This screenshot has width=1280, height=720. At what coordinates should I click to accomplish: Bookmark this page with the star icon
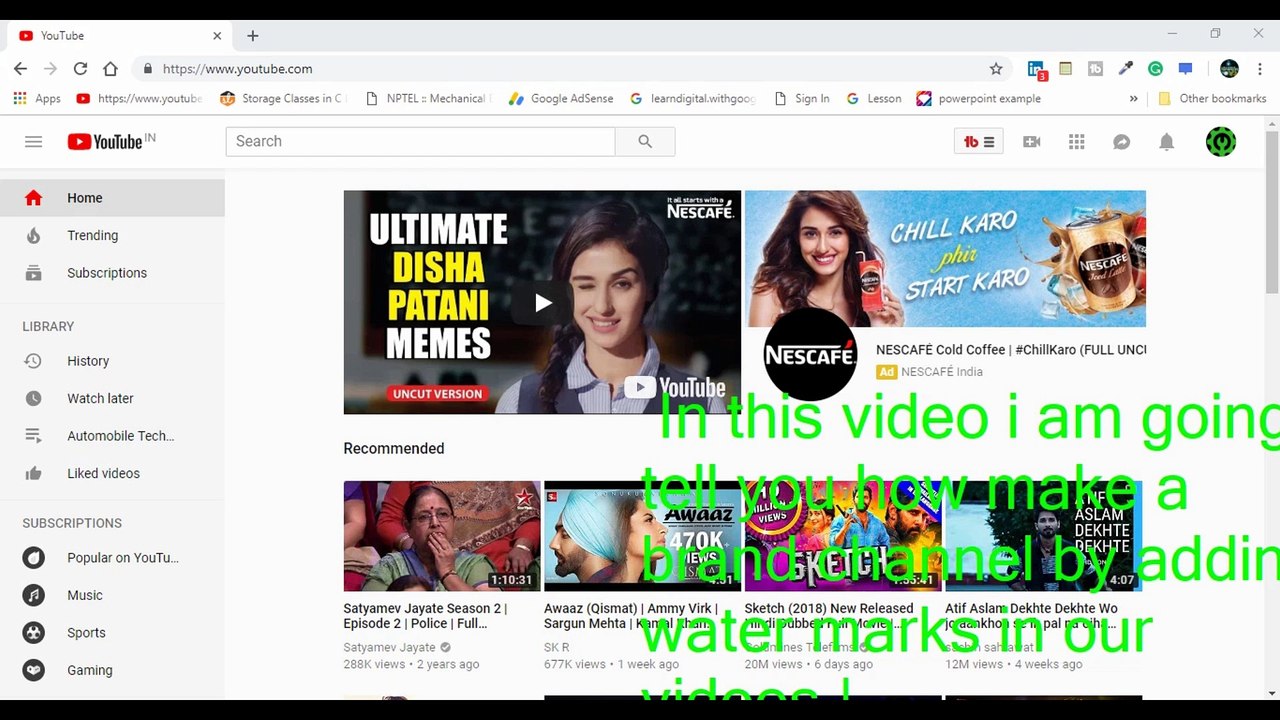pos(996,69)
